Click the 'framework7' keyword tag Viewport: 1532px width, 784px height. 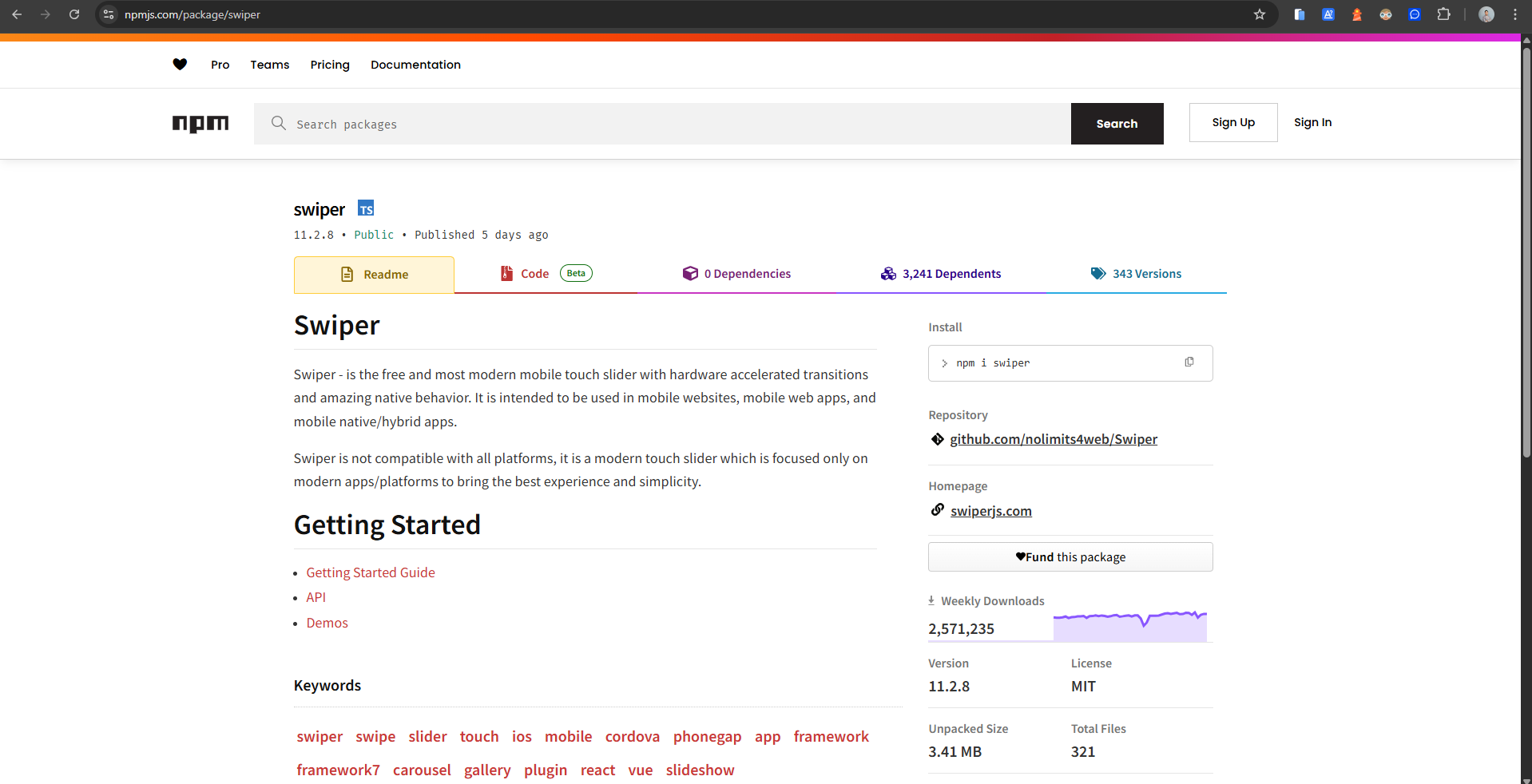338,770
